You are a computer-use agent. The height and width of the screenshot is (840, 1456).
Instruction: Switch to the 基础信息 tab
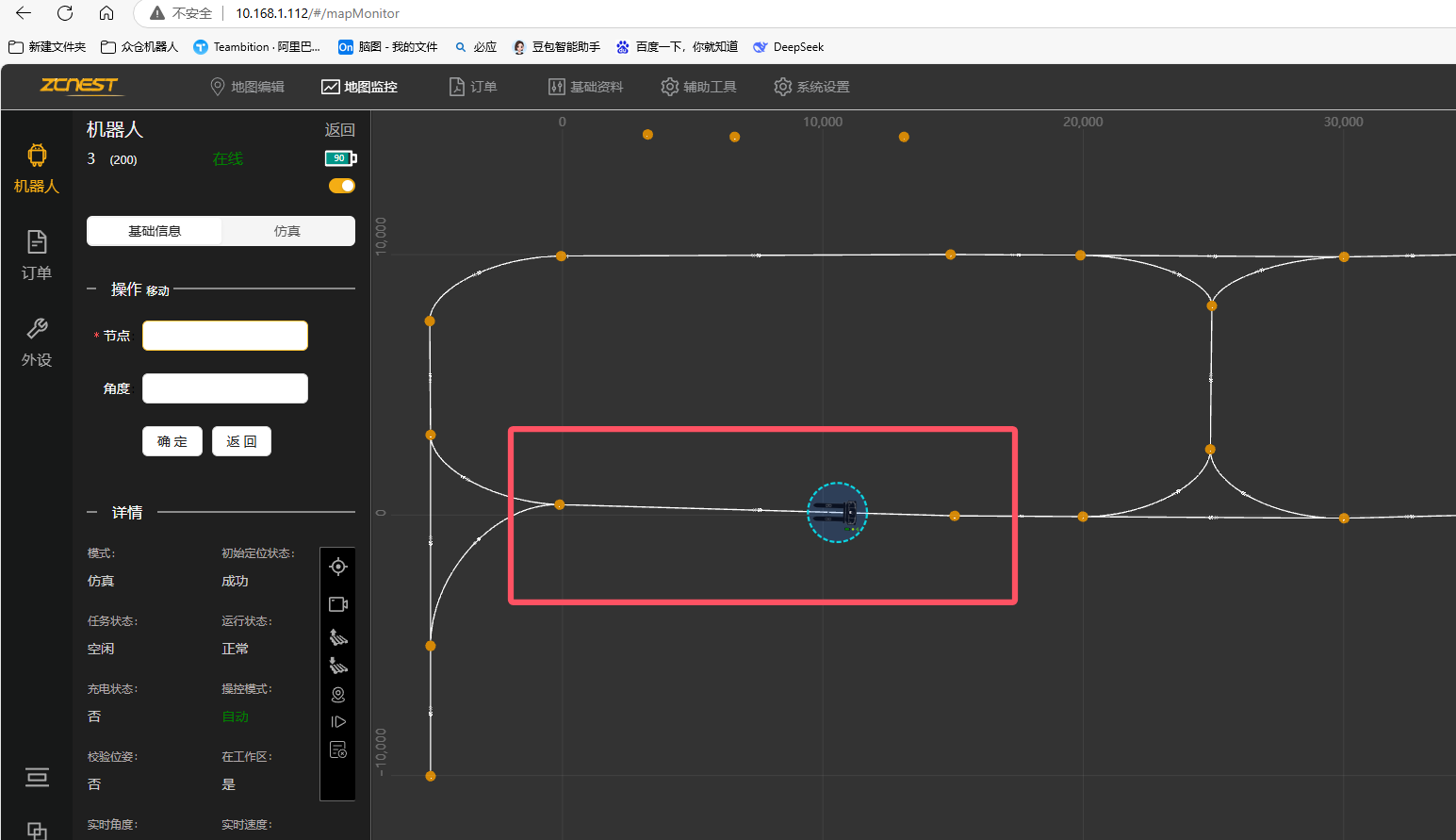(x=155, y=231)
